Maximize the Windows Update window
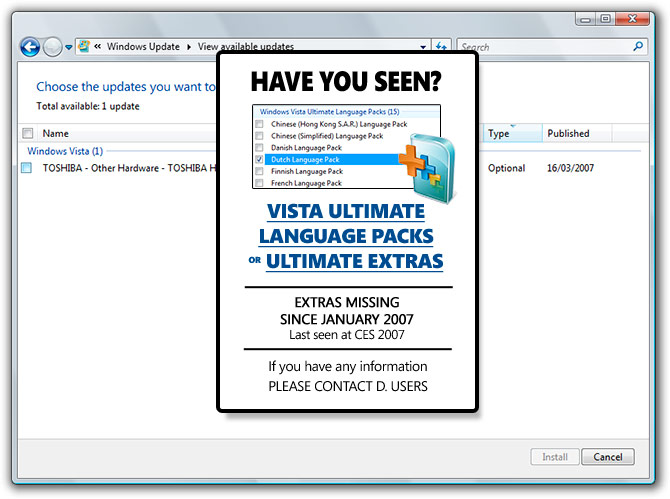Screen dimensions: 670x499 (x=605, y=19)
